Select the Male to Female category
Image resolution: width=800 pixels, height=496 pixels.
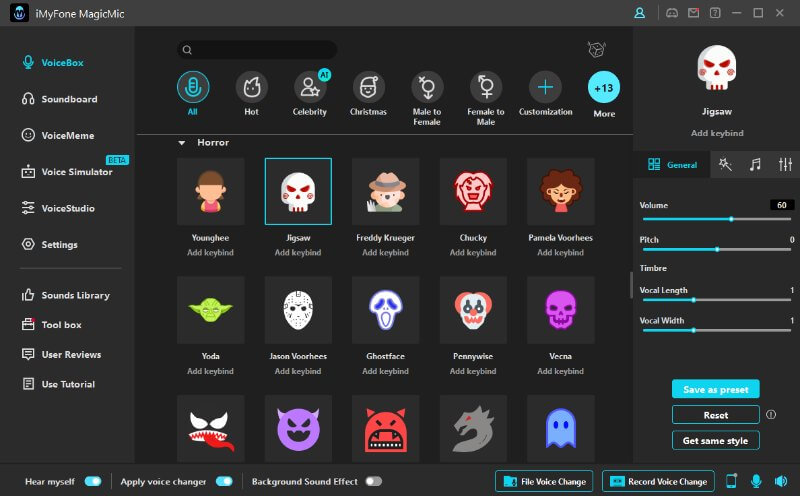click(427, 87)
